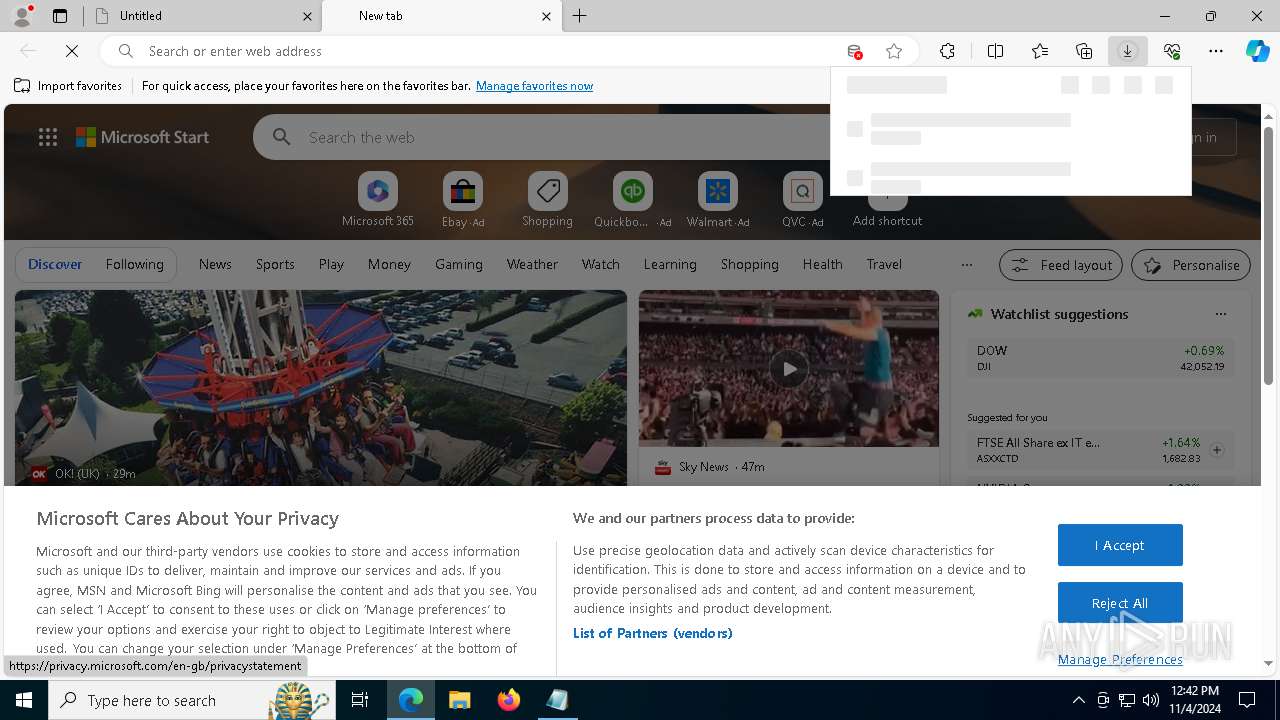Select the Following feed tab
This screenshot has height=720, width=1280.
point(134,265)
